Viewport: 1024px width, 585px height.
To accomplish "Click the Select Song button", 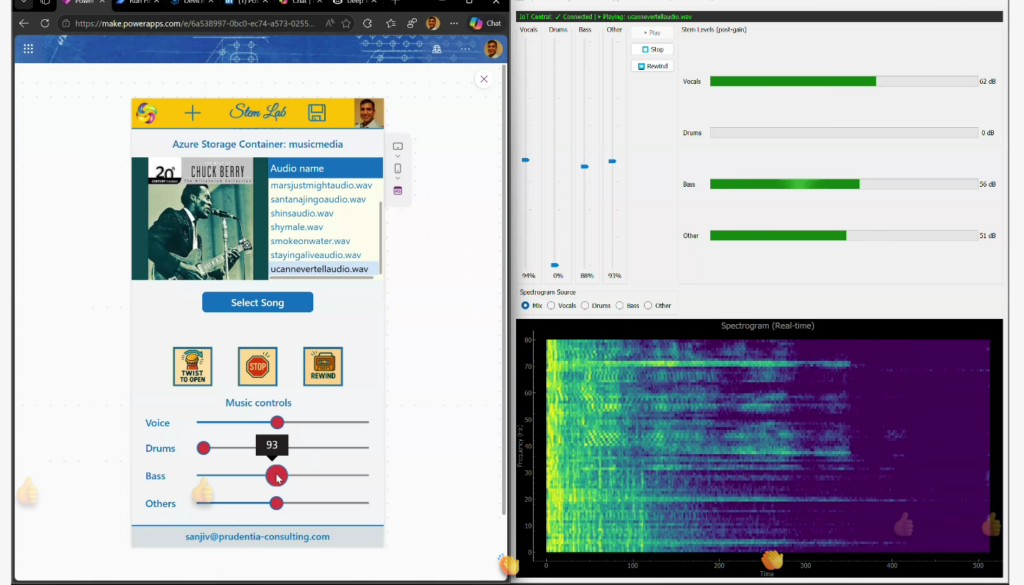I will (257, 303).
